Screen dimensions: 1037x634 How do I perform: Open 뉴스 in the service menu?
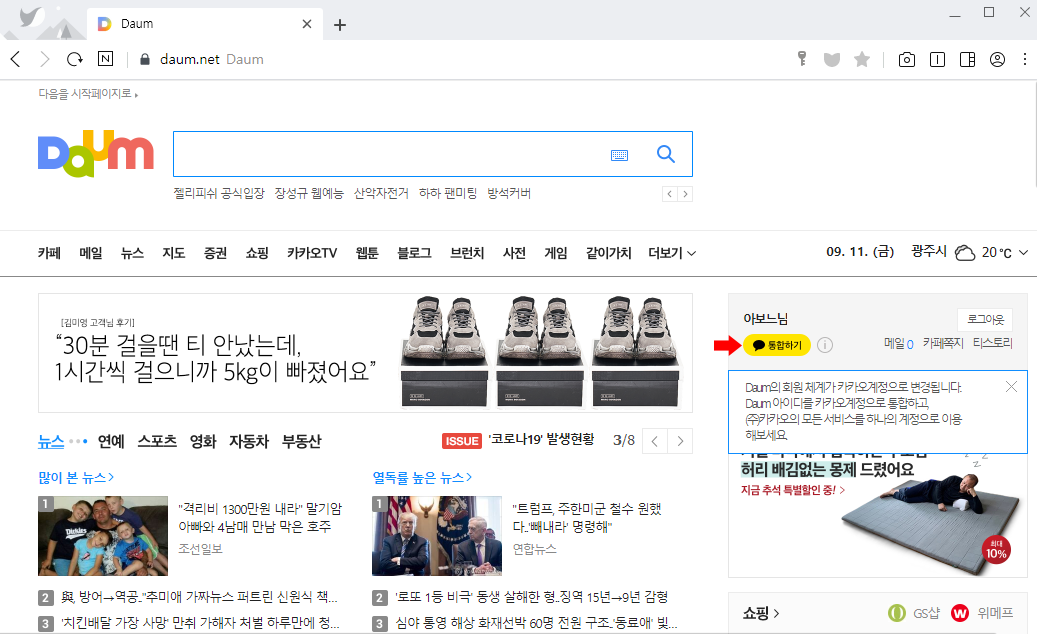132,253
